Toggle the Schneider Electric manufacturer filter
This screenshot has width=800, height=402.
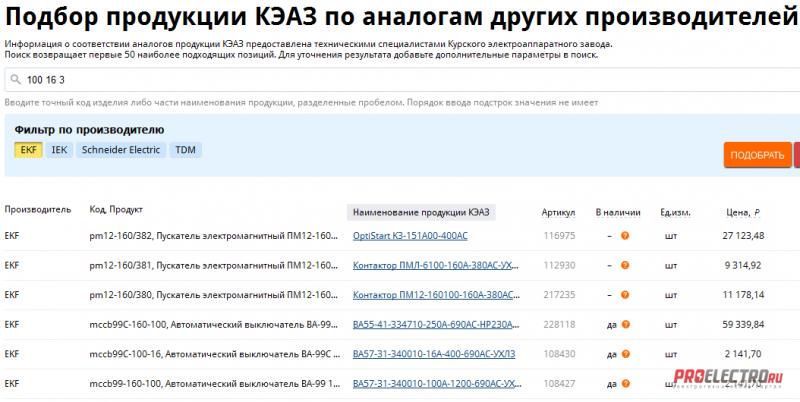click(x=121, y=150)
